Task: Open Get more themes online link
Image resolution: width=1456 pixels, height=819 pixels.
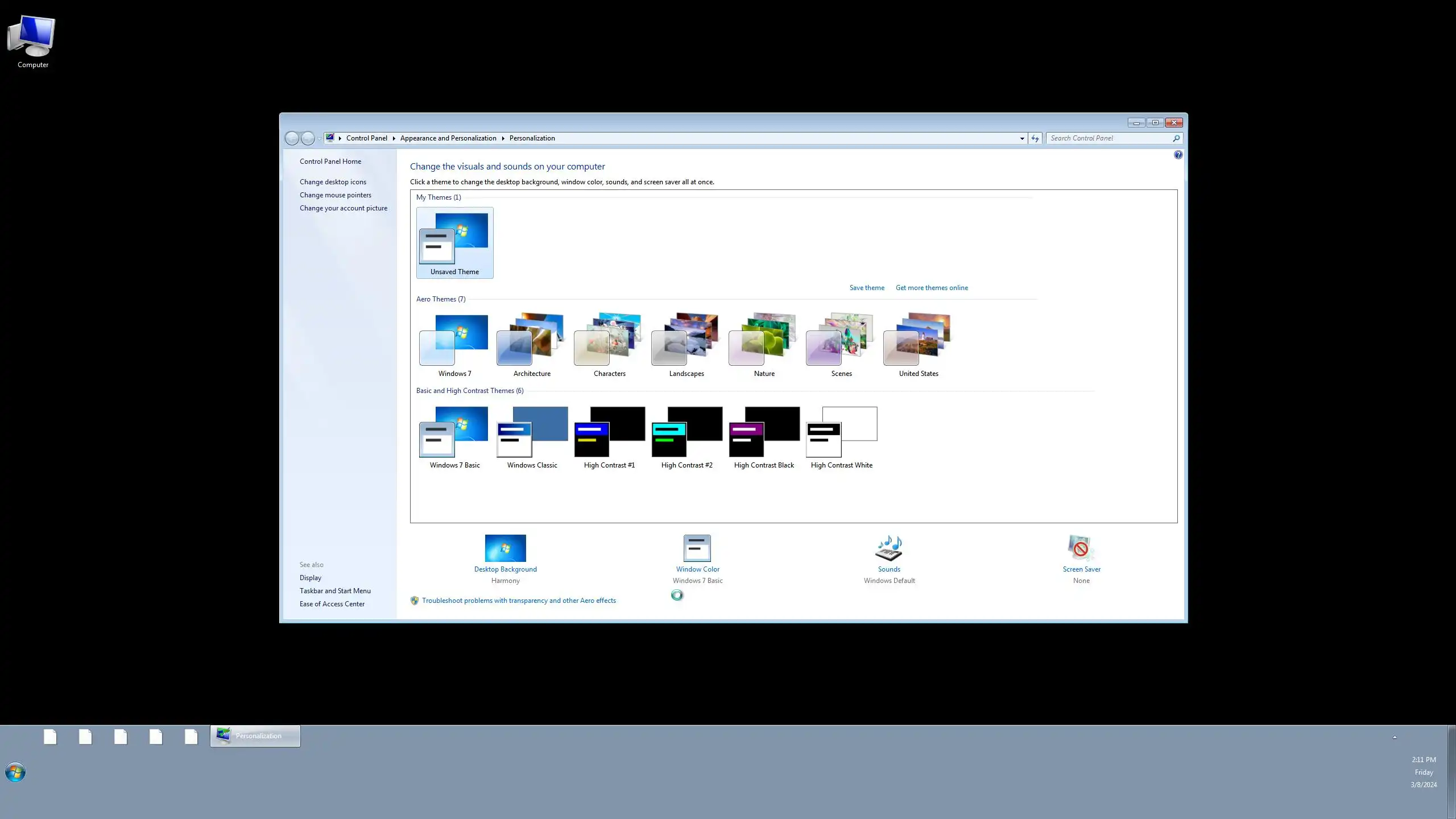Action: (932, 288)
